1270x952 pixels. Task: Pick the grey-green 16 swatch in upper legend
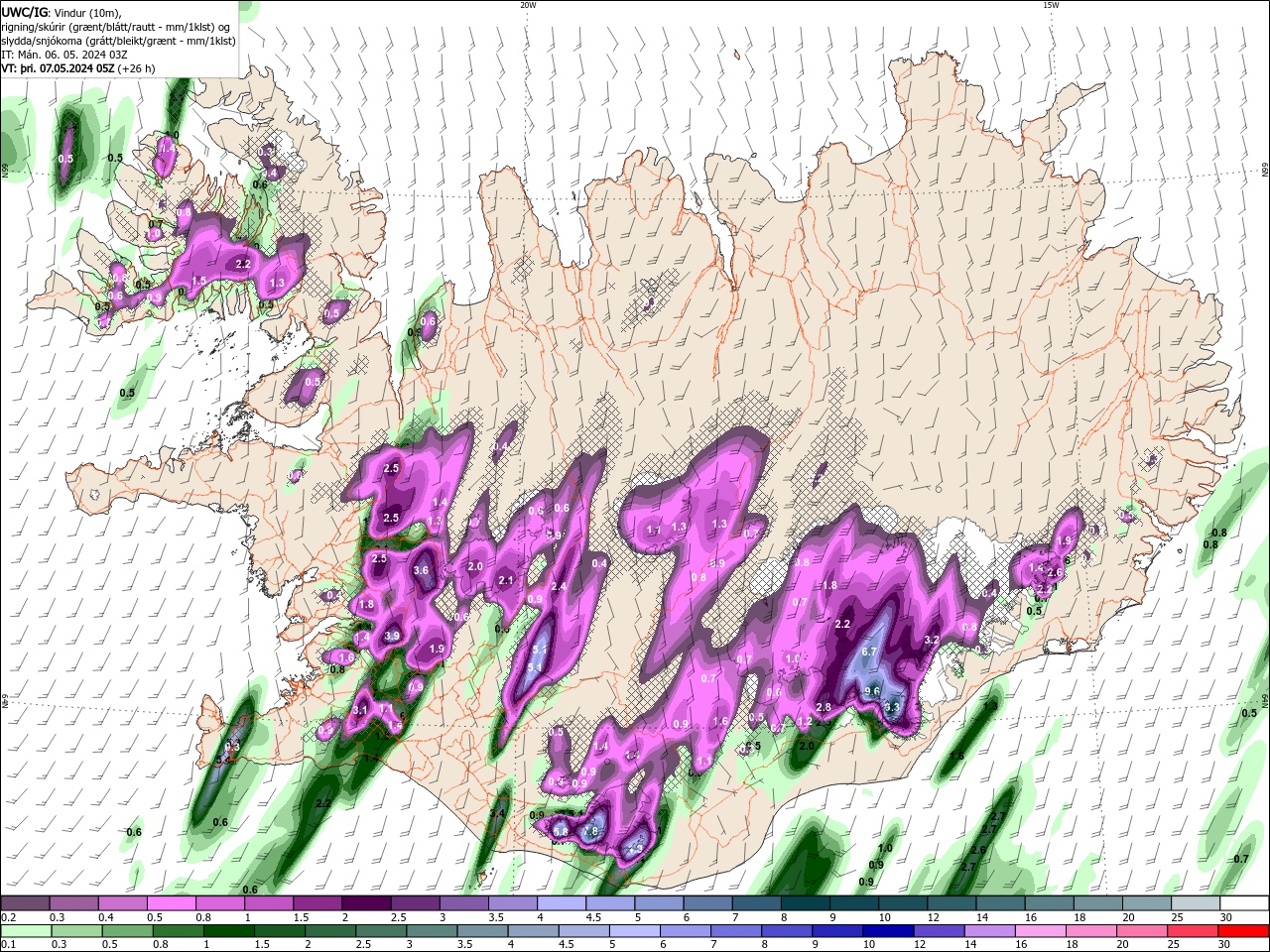click(1050, 903)
